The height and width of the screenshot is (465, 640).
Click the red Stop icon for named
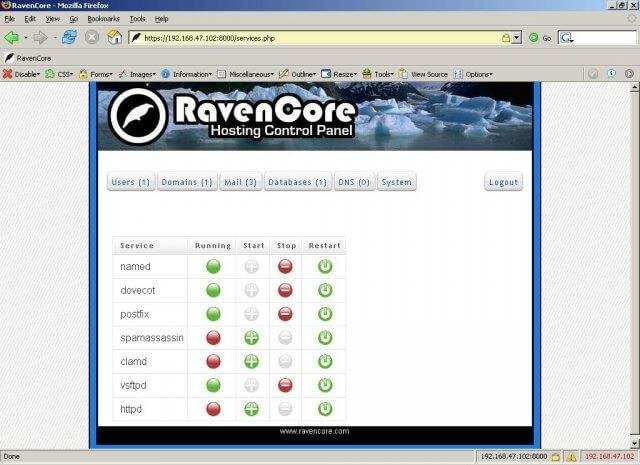coord(285,266)
